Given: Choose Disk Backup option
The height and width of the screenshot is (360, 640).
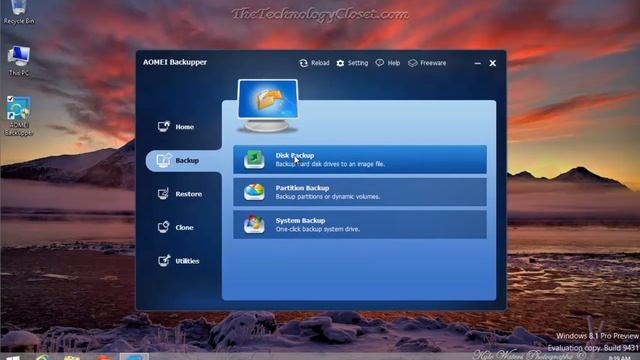Looking at the screenshot, I should click(x=360, y=159).
